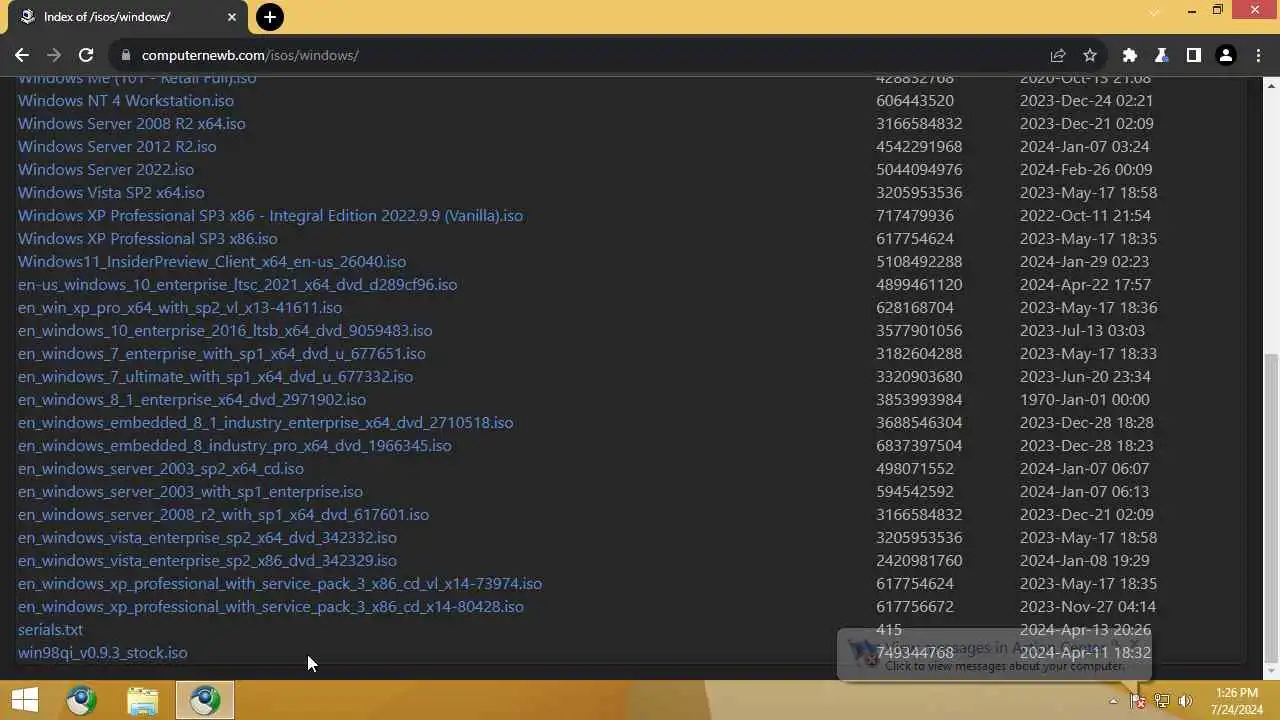
Task: Download vista enterprise sp2 x86 342329 iso
Action: (207, 560)
